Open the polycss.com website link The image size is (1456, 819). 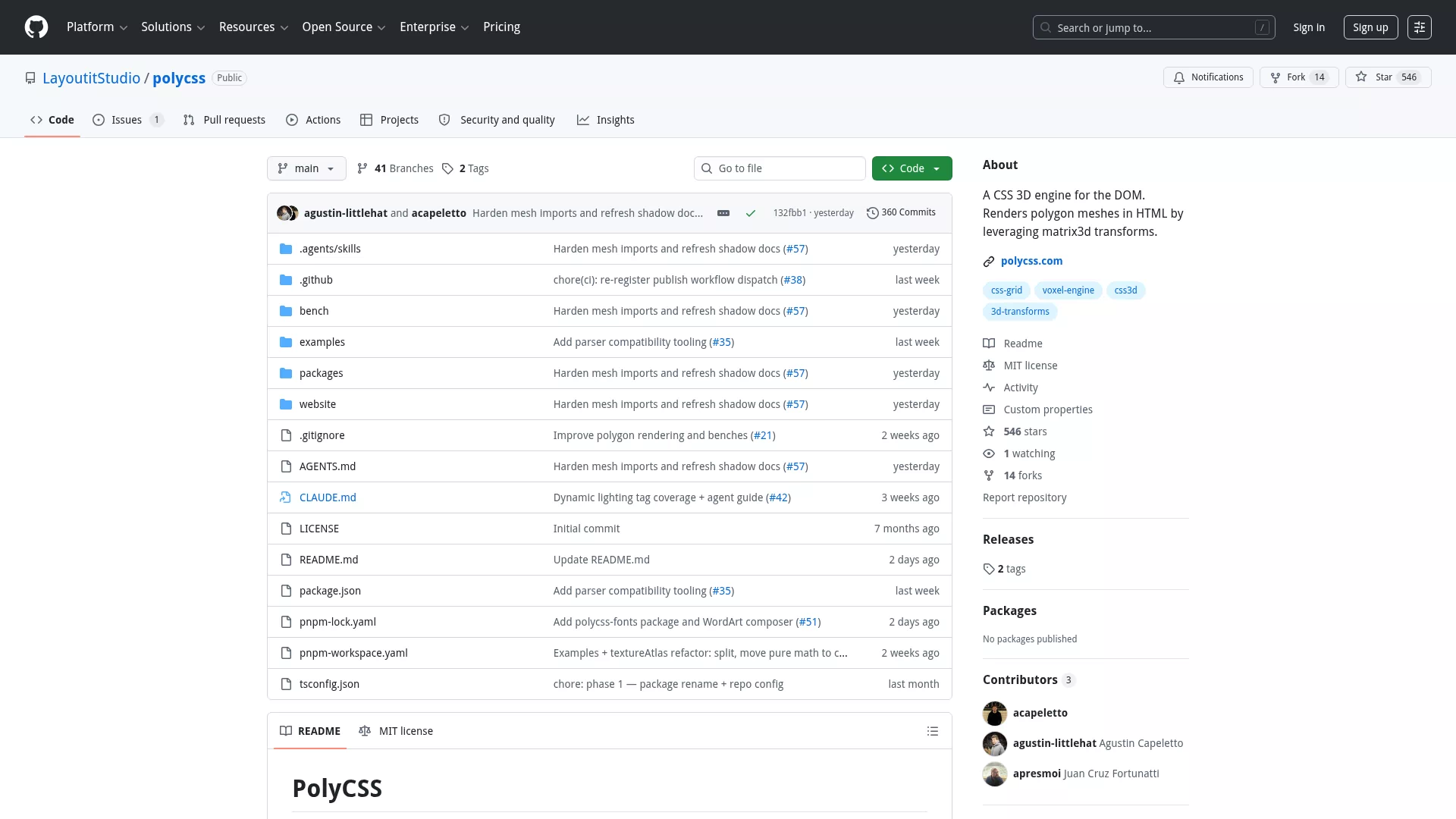[x=1031, y=261]
